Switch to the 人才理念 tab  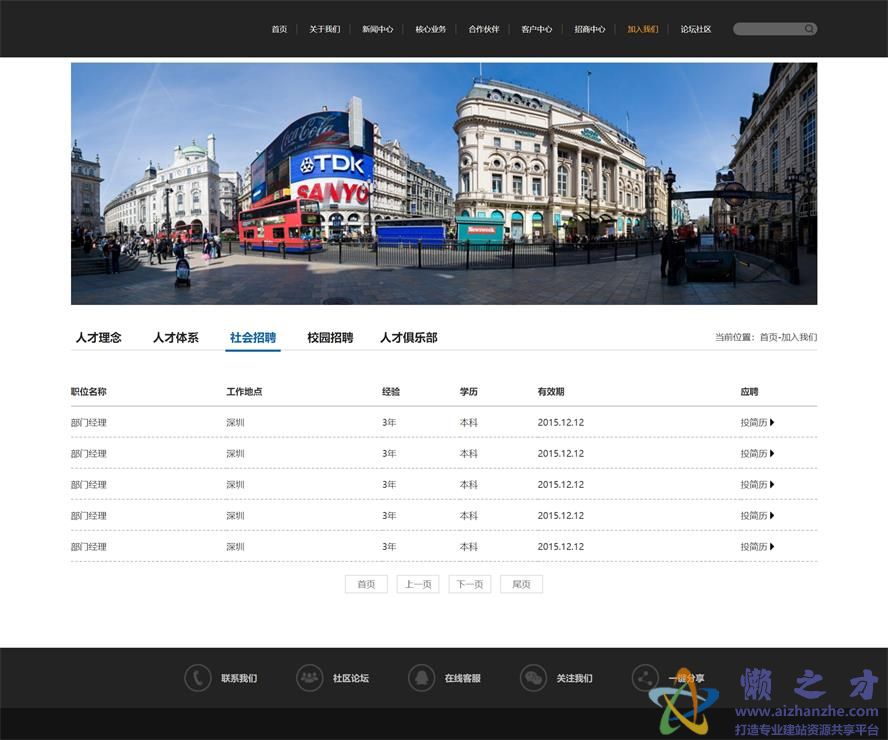tap(98, 338)
